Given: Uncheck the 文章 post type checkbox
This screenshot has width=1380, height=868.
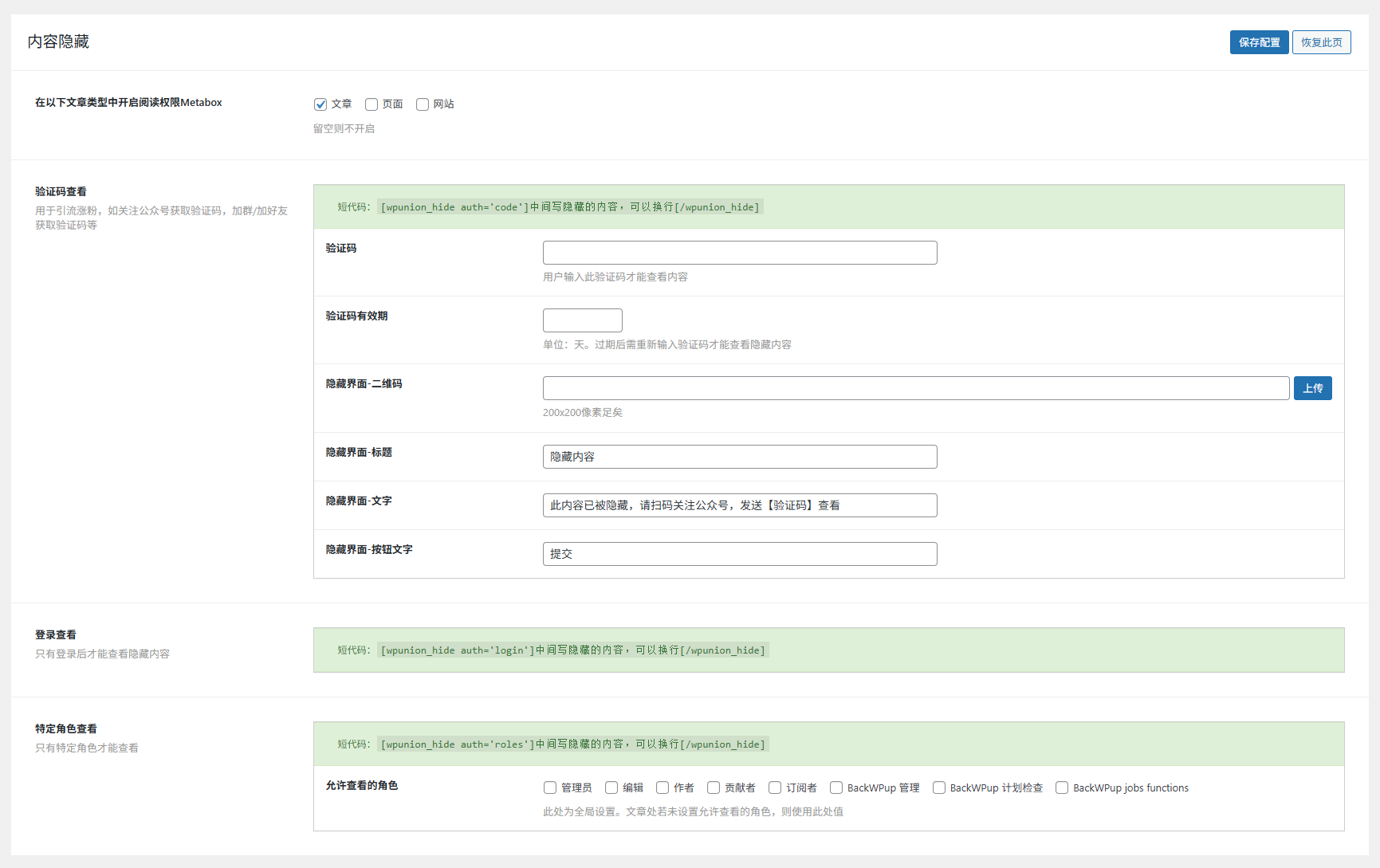Looking at the screenshot, I should (x=320, y=104).
